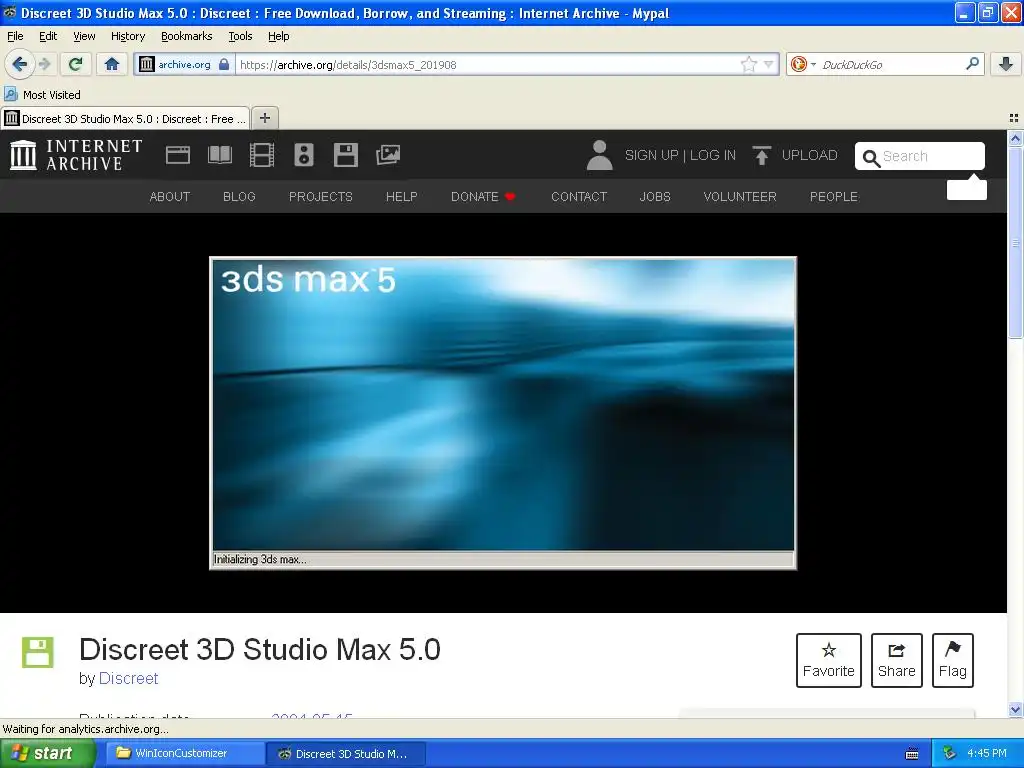Image resolution: width=1024 pixels, height=768 pixels.
Task: Click the Flag button
Action: pos(953,660)
